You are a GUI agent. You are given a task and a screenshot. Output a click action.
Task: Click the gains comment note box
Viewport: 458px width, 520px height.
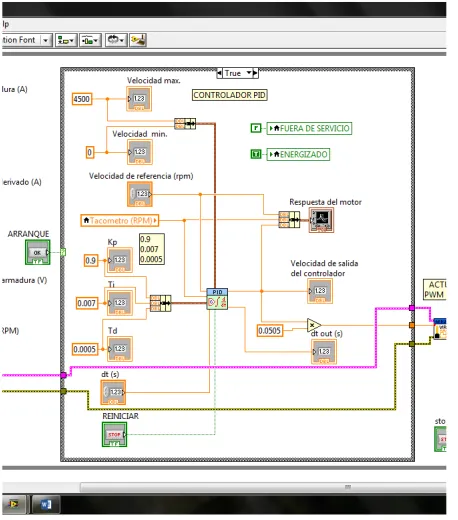coord(152,249)
